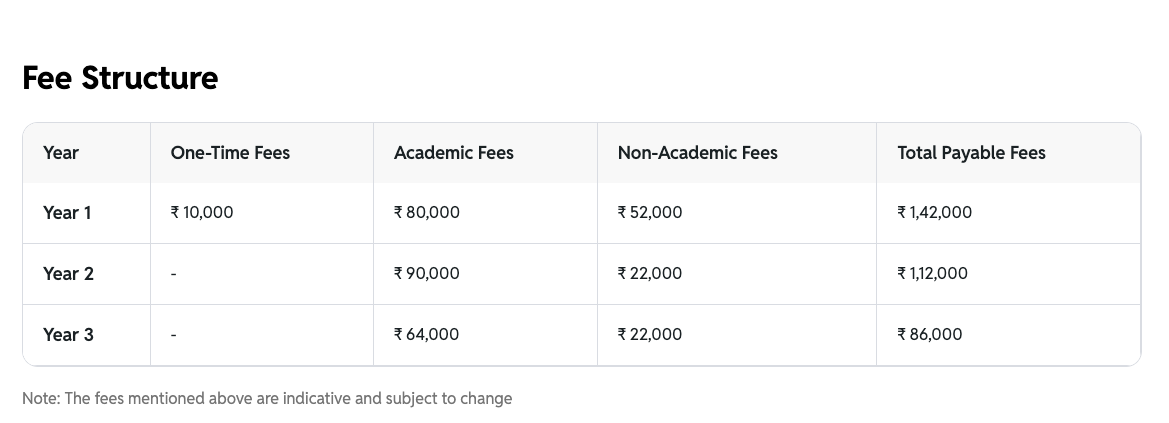Click the ₹64,000 academic fee cell
The height and width of the screenshot is (423, 1169).
427,334
